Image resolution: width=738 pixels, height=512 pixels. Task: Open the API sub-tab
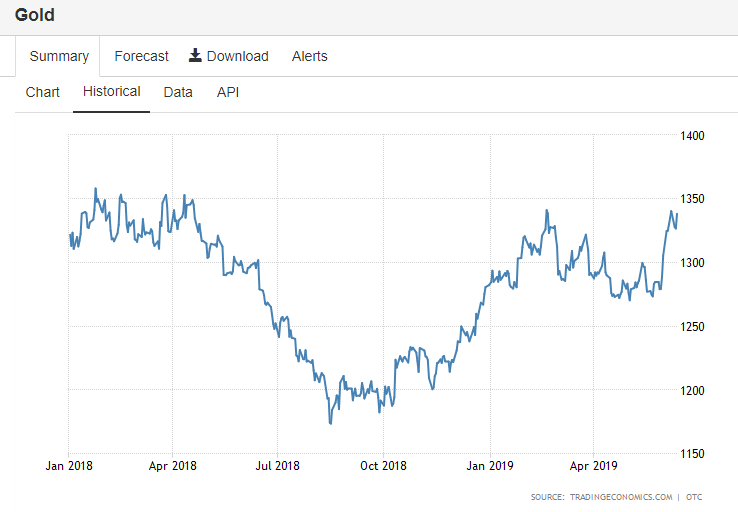point(228,92)
